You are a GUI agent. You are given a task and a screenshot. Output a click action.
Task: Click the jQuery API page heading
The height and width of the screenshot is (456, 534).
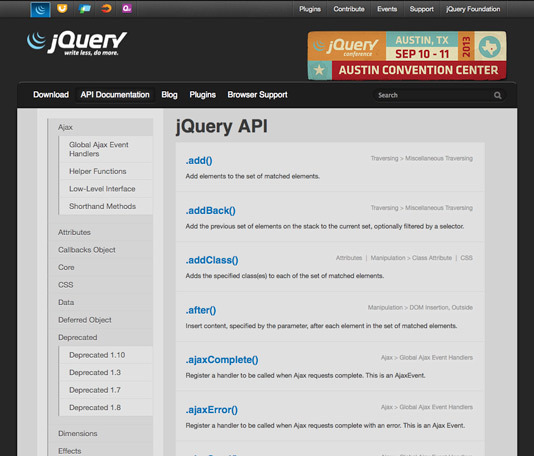click(221, 127)
